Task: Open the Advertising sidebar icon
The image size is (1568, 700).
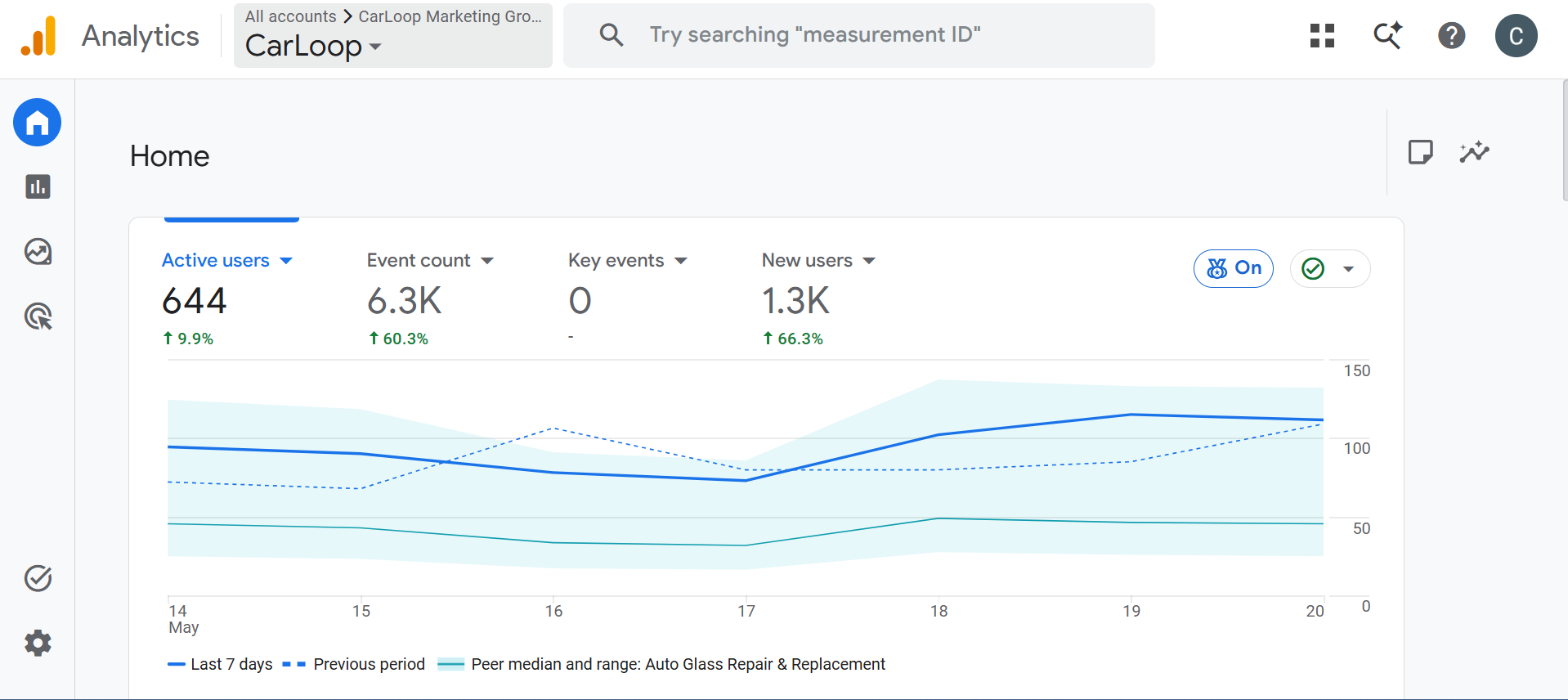Action: coord(38,316)
